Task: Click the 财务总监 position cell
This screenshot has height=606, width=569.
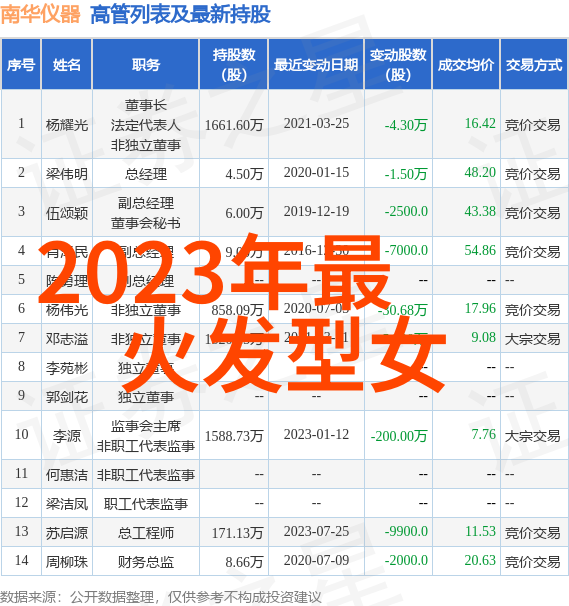Action: 146,562
